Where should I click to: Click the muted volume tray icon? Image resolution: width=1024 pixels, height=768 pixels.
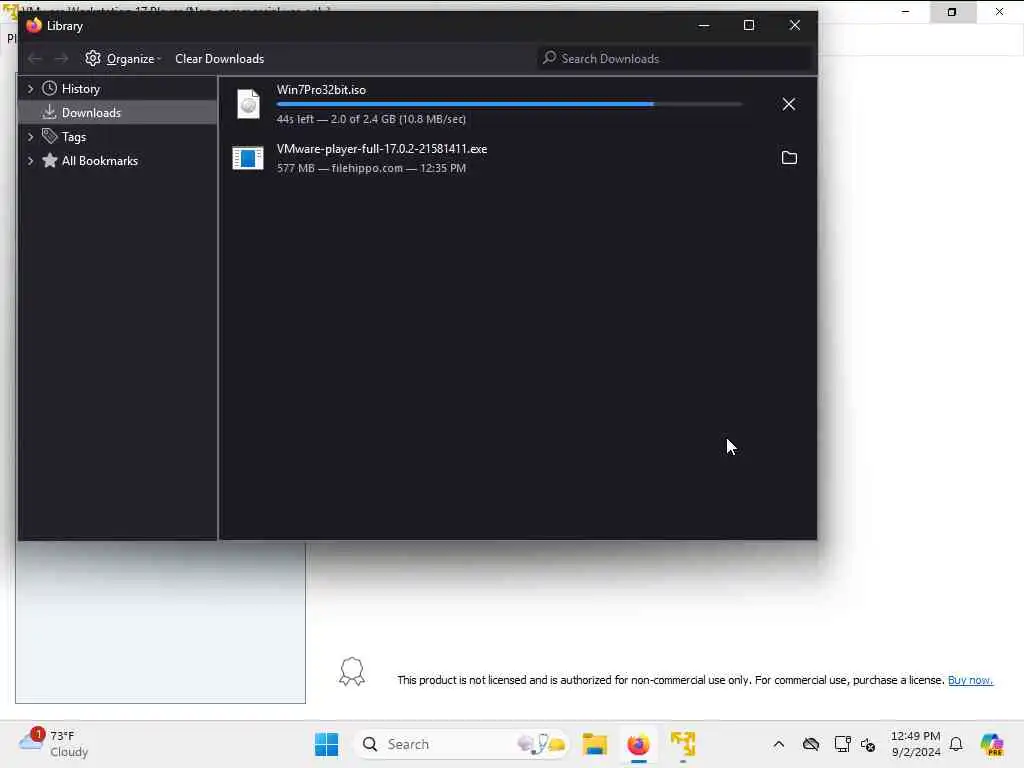point(868,744)
